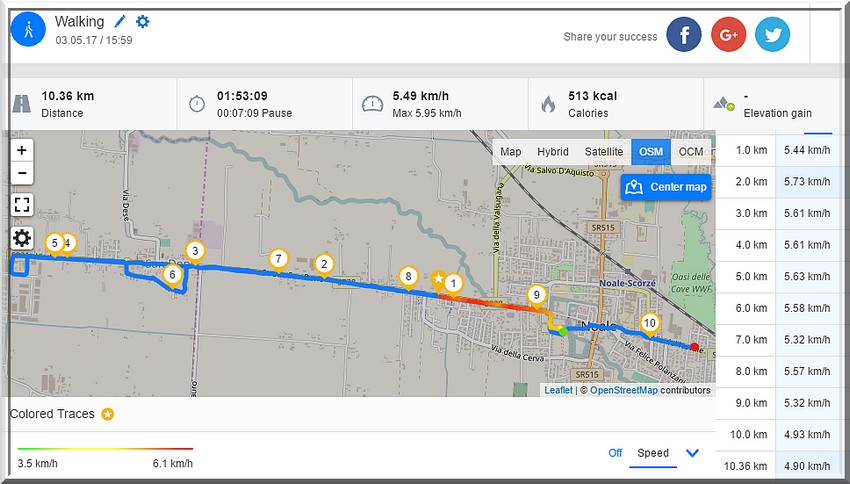
Task: Select Speed colored trace mode
Action: point(653,453)
